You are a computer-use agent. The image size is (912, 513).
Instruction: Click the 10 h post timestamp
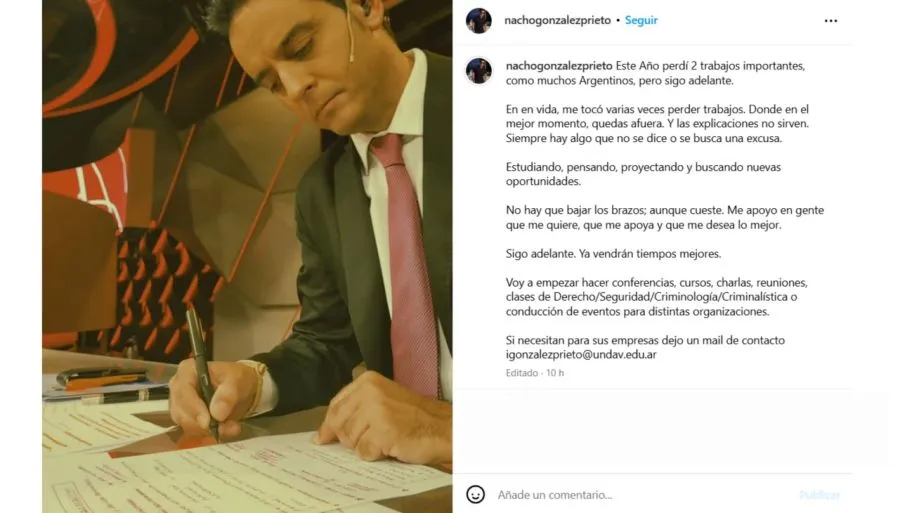tap(555, 373)
